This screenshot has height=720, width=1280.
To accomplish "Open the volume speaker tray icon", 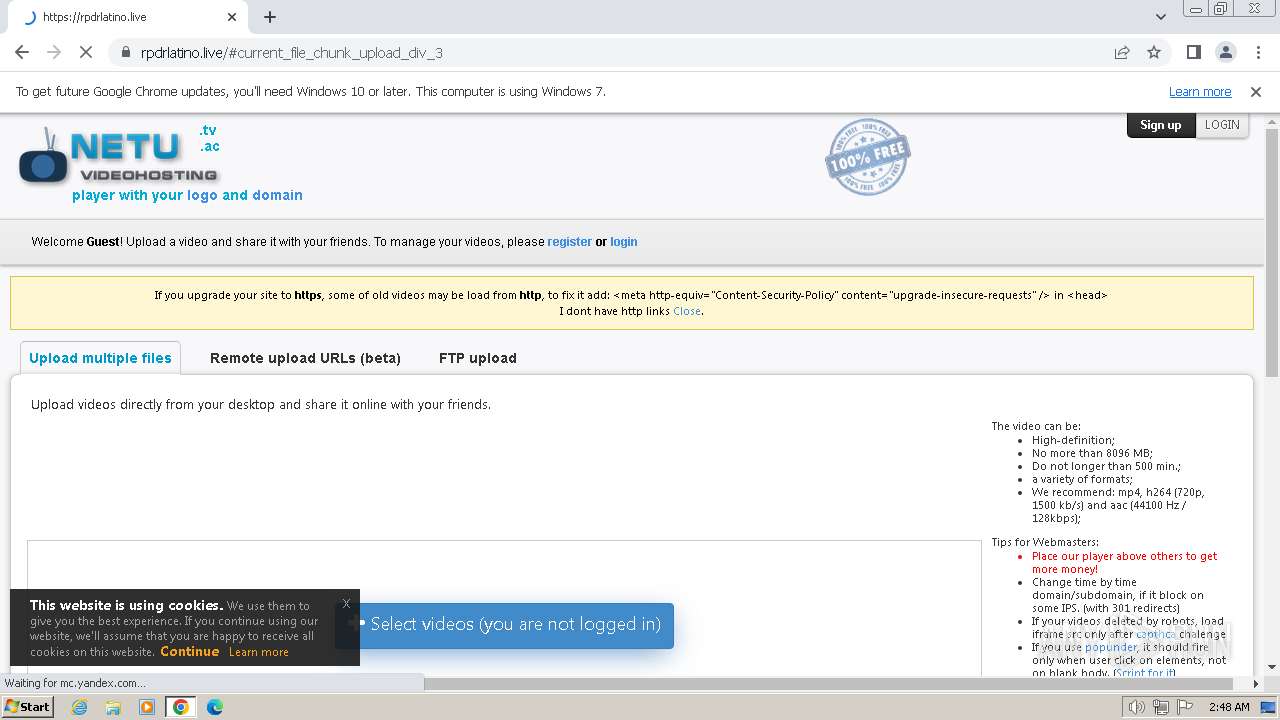I will (x=1137, y=707).
